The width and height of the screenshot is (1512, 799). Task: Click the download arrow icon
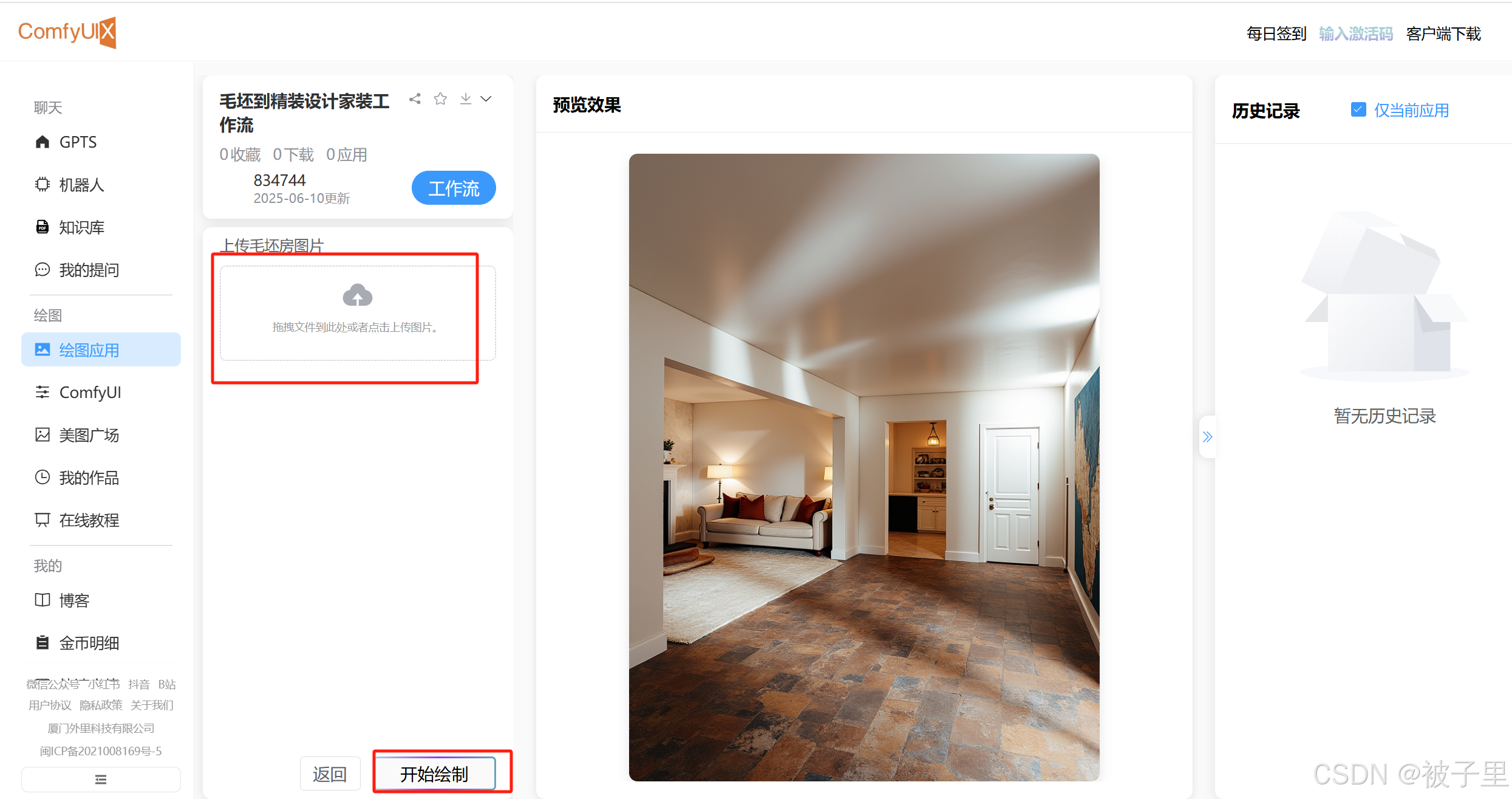point(466,99)
